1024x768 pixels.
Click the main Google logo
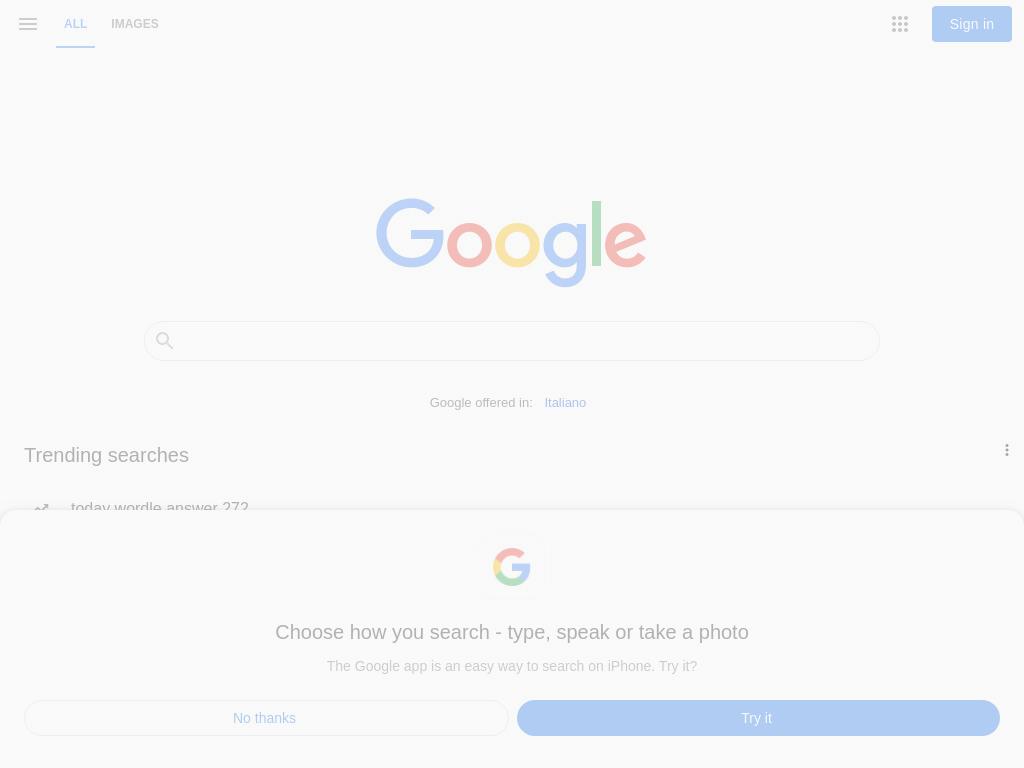pyautogui.click(x=511, y=242)
